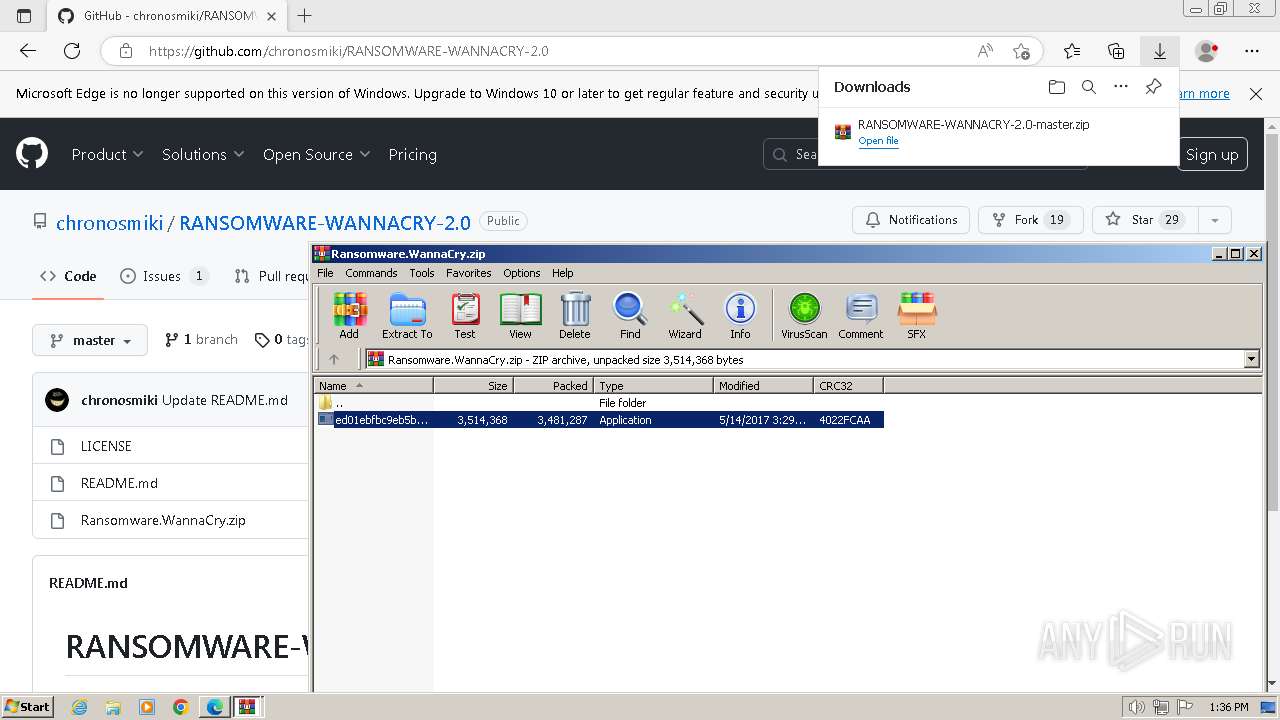Screen dimensions: 1280x720
Task: Switch to the Issues tab on GitHub
Action: (163, 276)
